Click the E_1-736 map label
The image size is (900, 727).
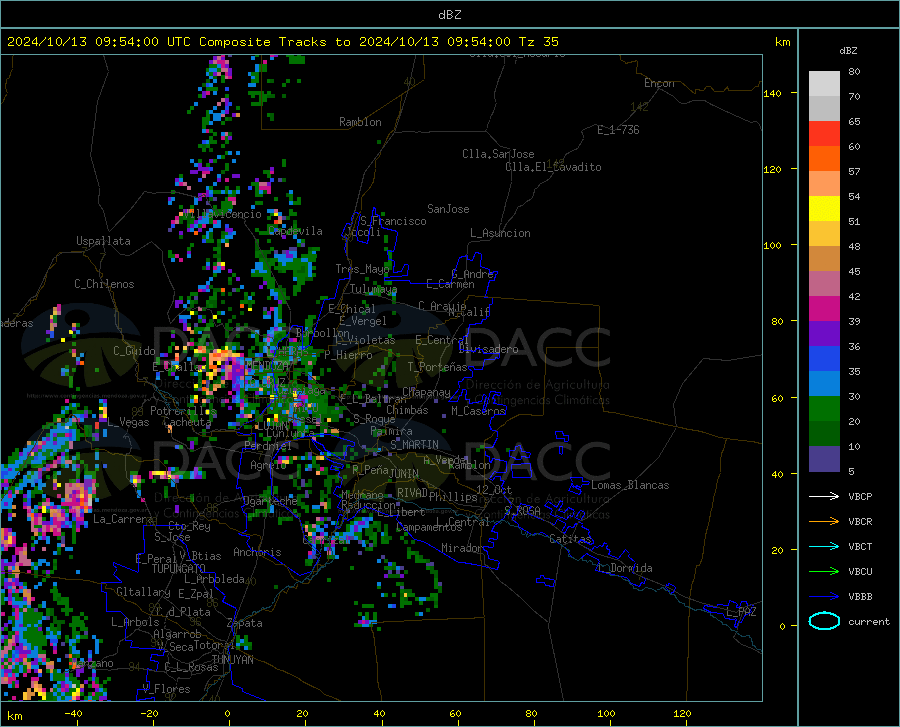[618, 130]
